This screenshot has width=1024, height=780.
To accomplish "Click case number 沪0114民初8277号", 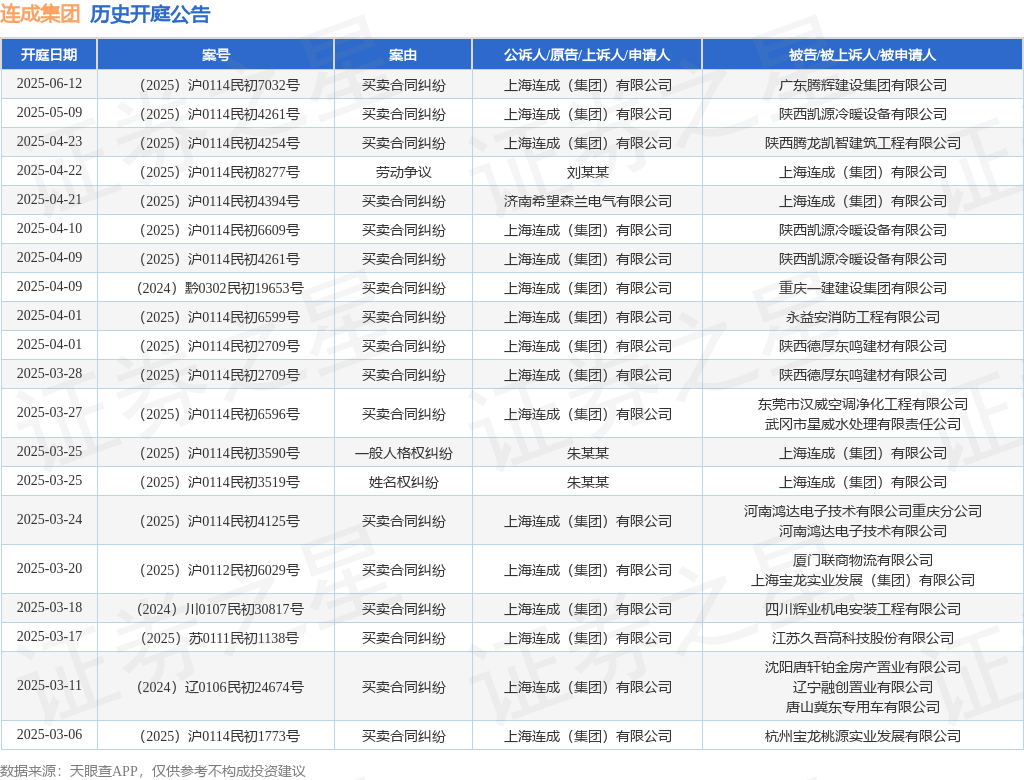I will pyautogui.click(x=219, y=172).
